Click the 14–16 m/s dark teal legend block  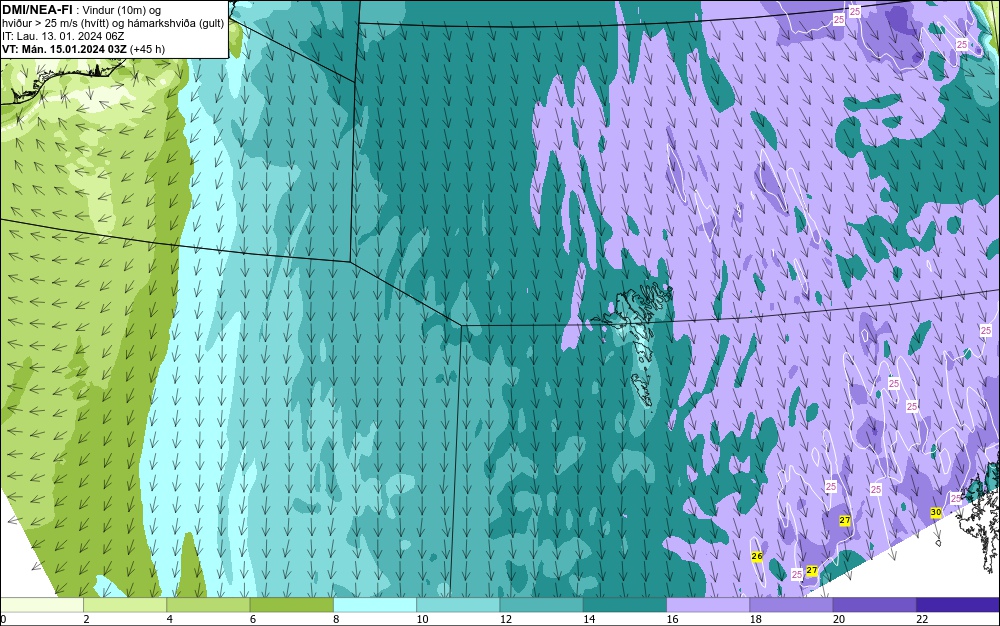625,605
